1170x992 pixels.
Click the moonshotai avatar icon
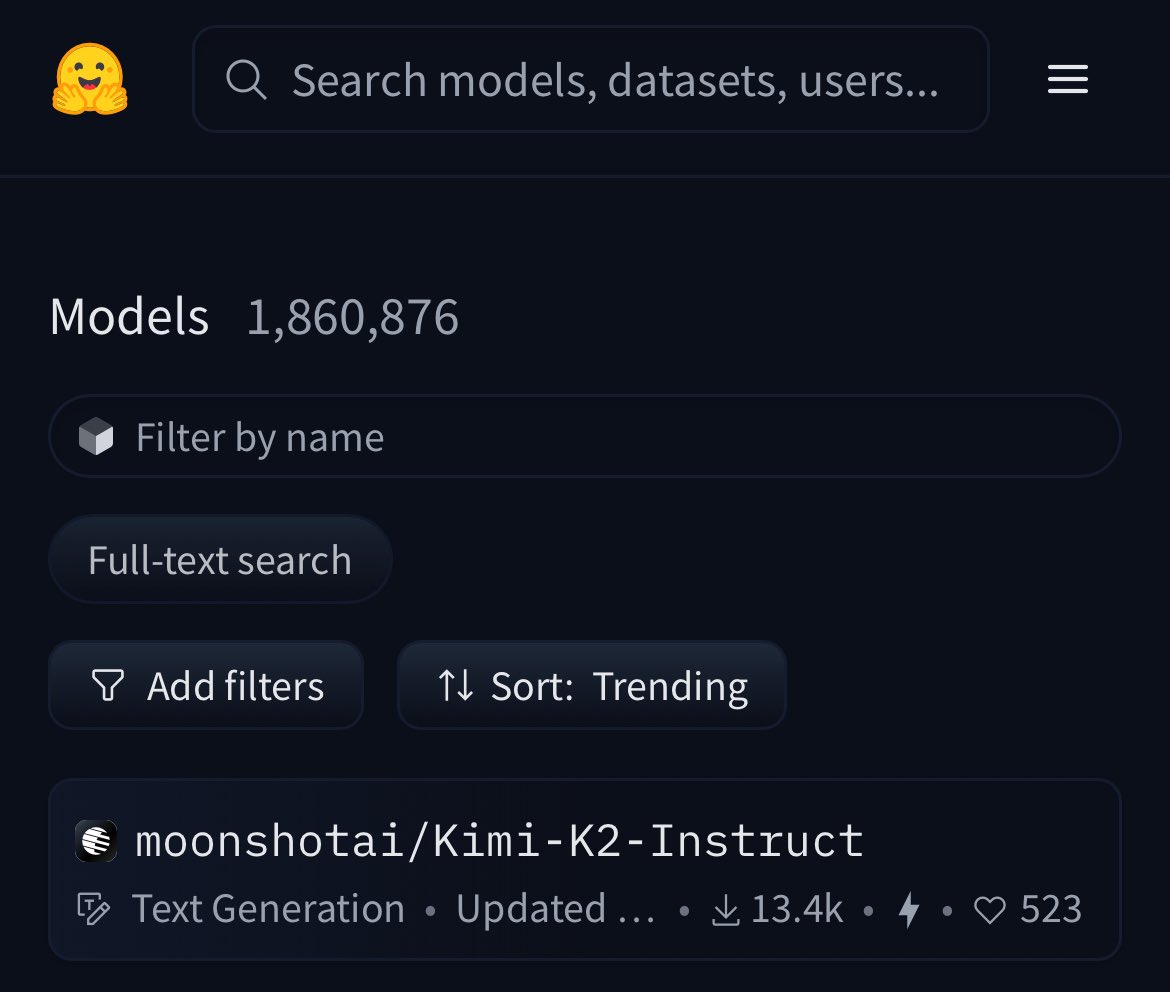[x=96, y=841]
